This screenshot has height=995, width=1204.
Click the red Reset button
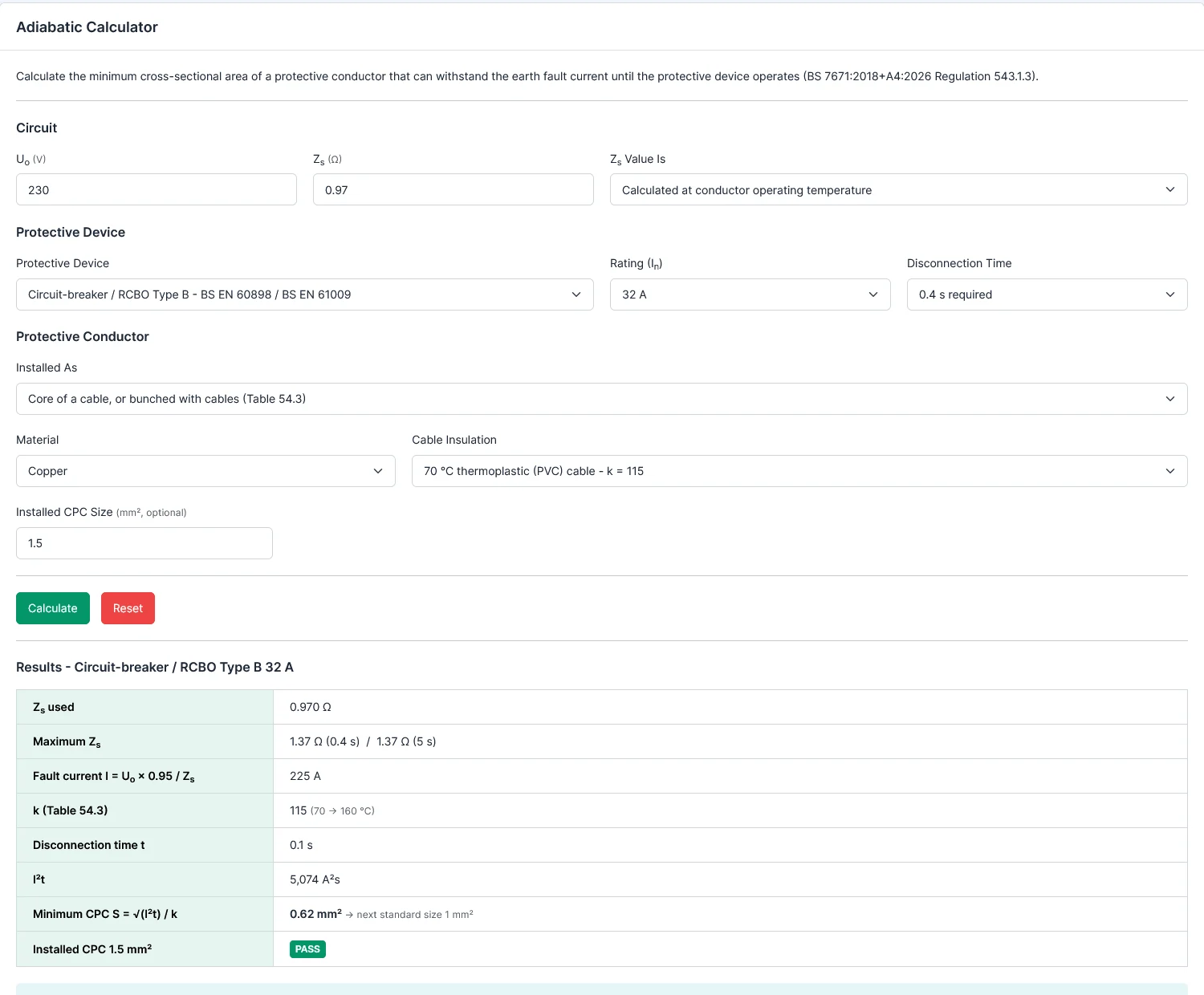coord(128,608)
